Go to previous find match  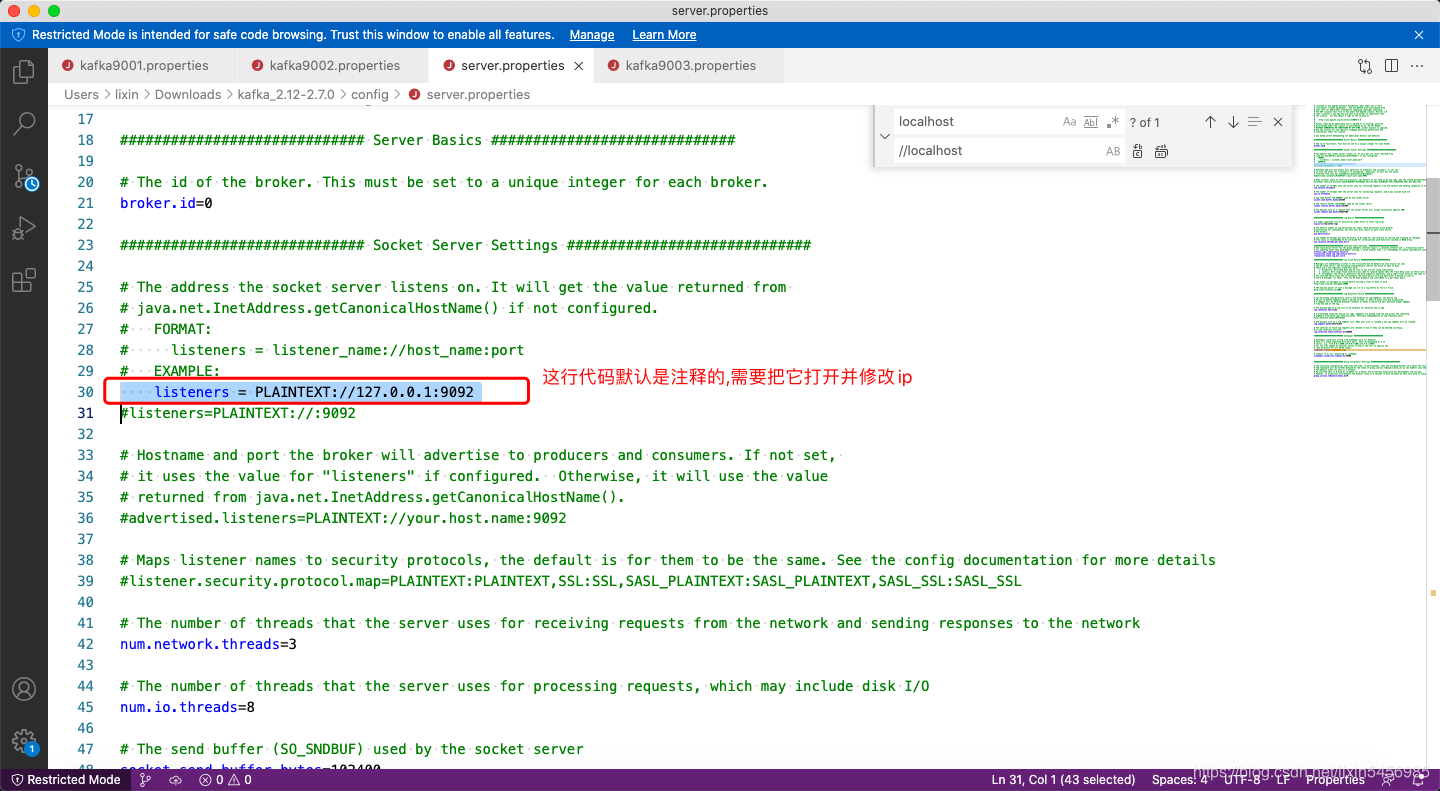[x=1210, y=122]
